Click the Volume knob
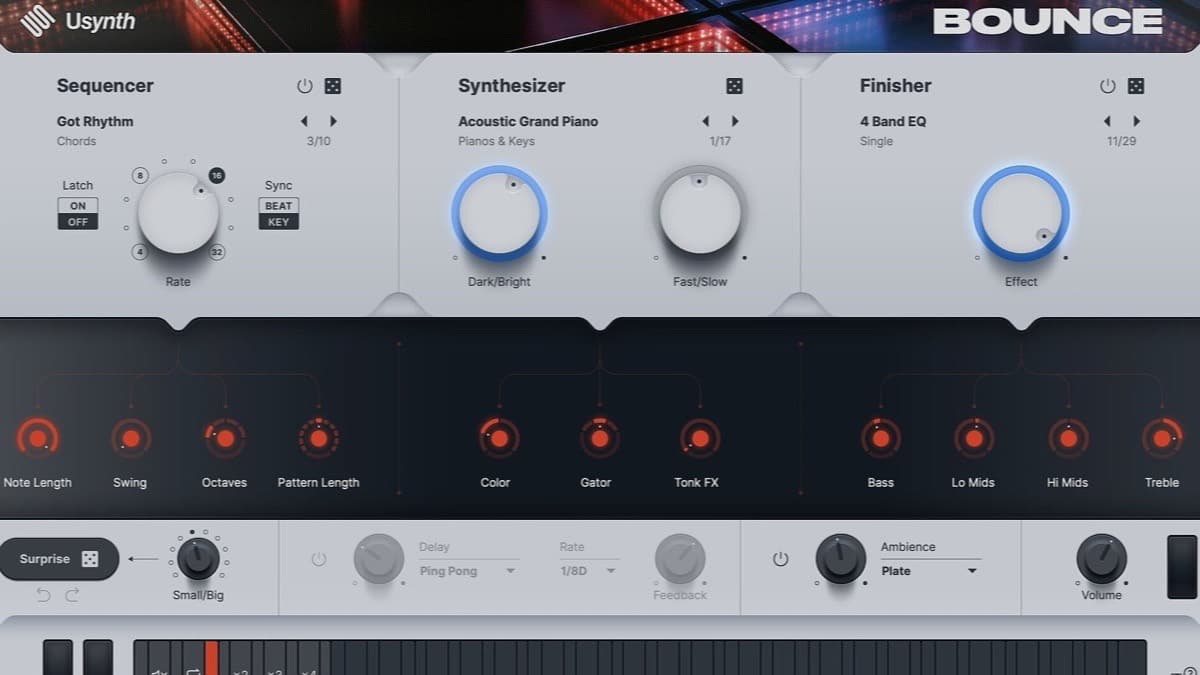1200x675 pixels. [1101, 559]
